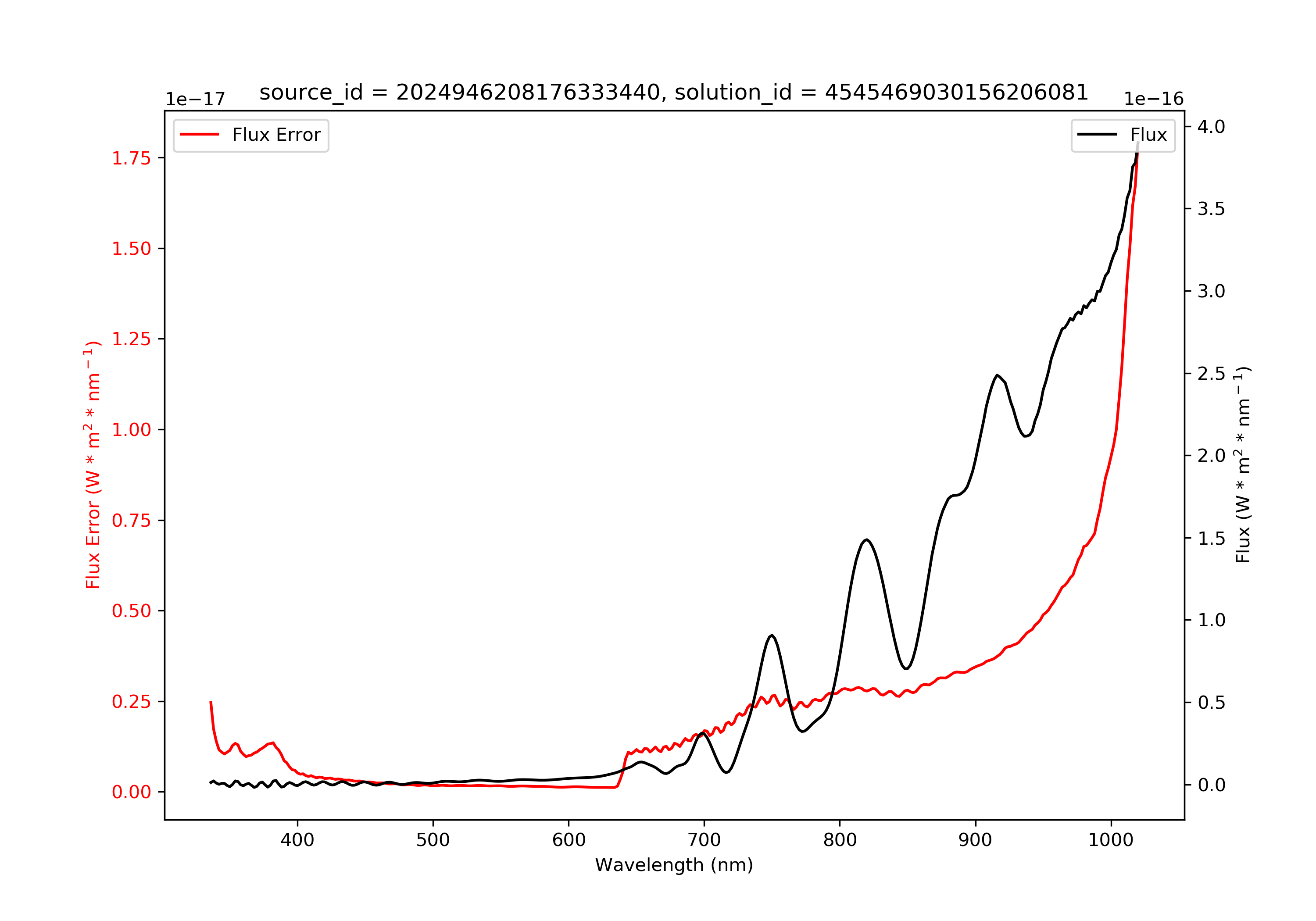Click the 400 tick on wavelength axis

(297, 840)
